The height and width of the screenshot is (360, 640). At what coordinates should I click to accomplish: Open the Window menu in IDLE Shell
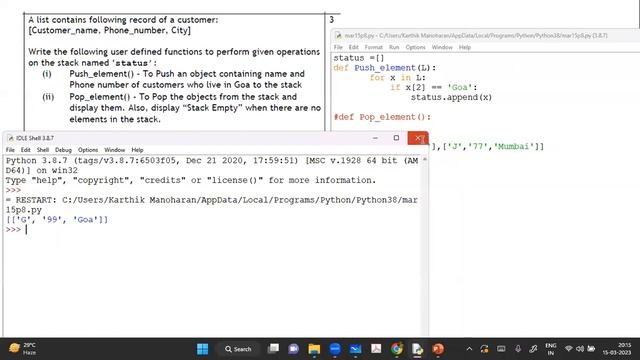pyautogui.click(x=115, y=150)
